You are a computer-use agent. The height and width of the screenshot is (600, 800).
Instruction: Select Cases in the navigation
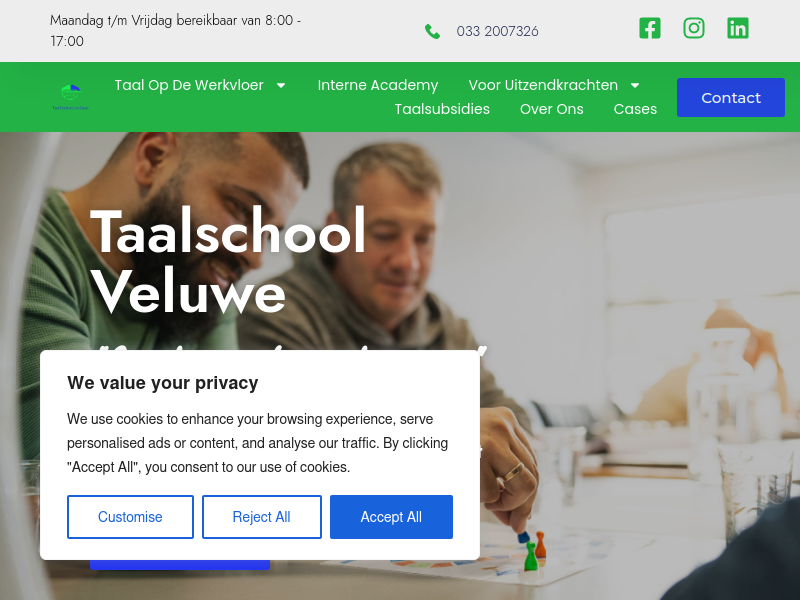click(635, 109)
